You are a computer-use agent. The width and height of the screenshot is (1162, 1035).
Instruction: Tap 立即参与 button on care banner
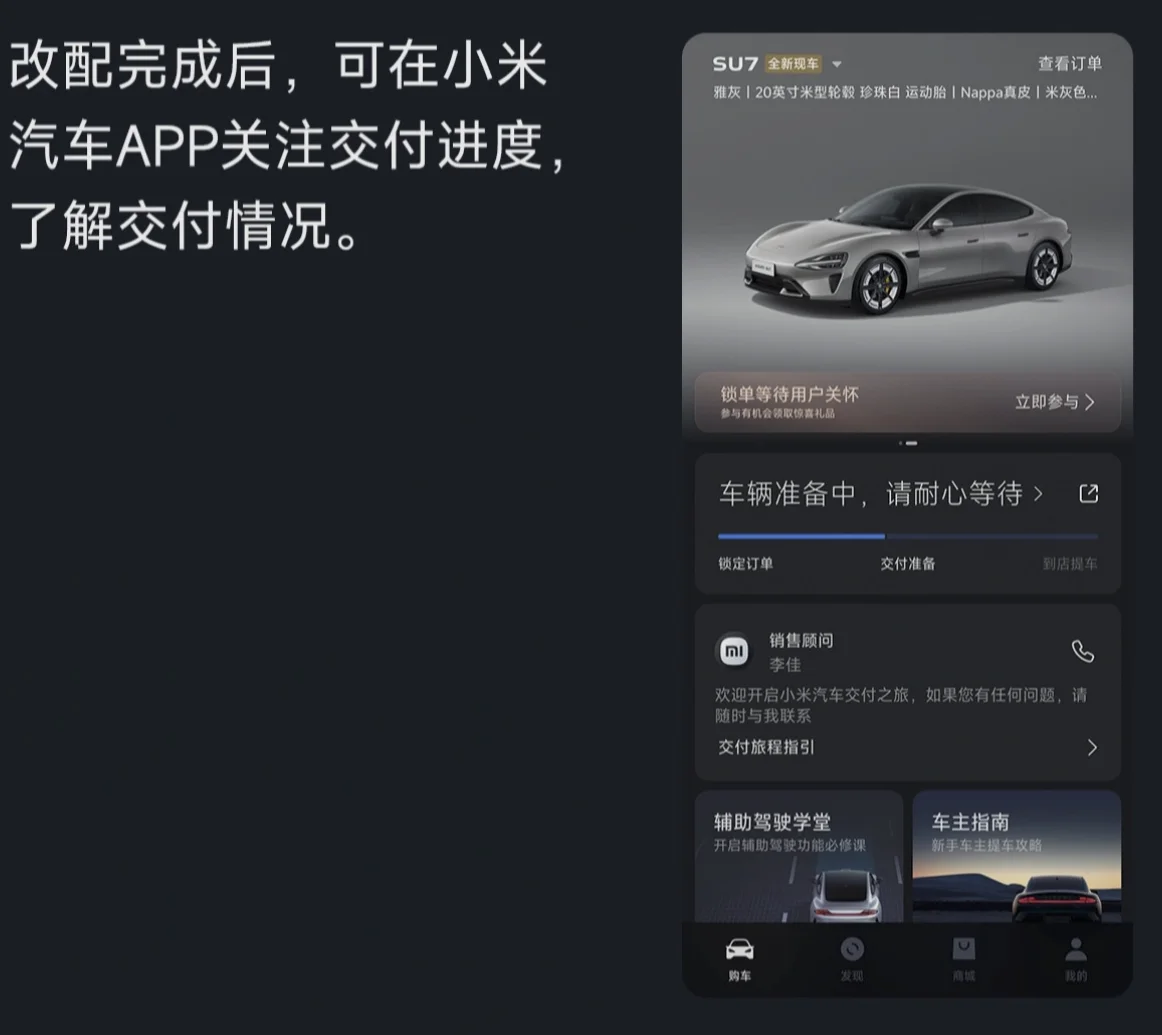tap(1055, 402)
